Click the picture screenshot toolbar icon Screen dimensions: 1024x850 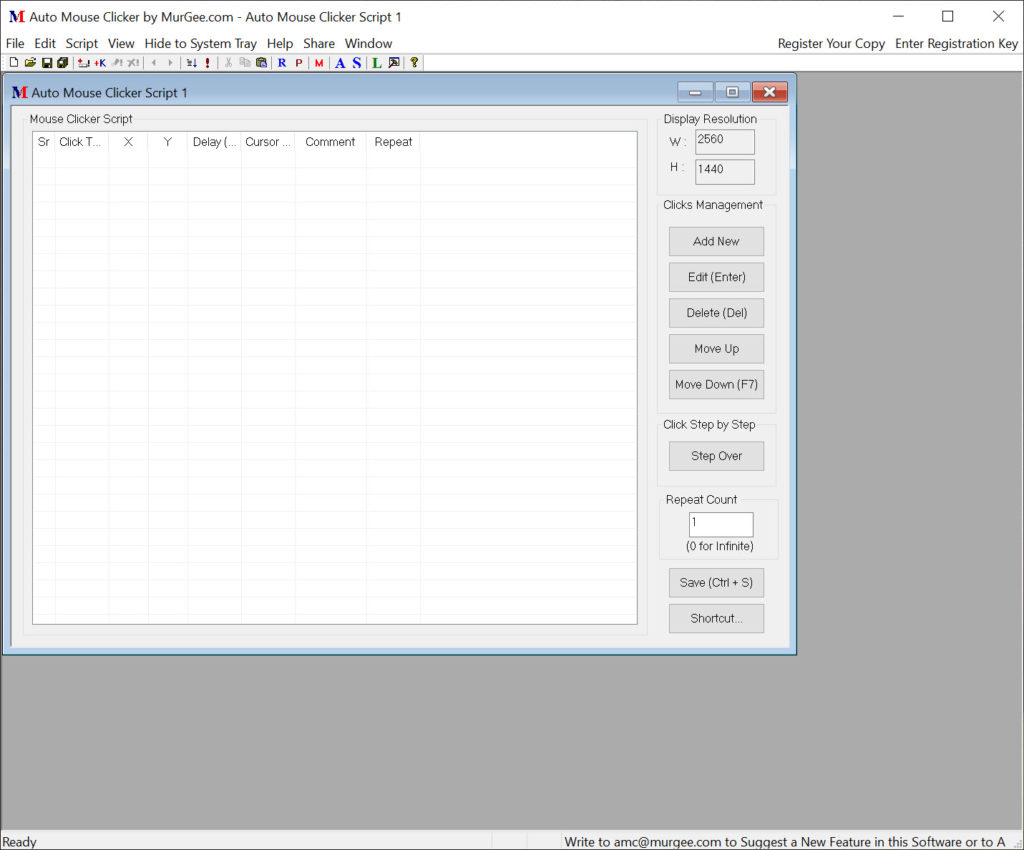coord(394,63)
